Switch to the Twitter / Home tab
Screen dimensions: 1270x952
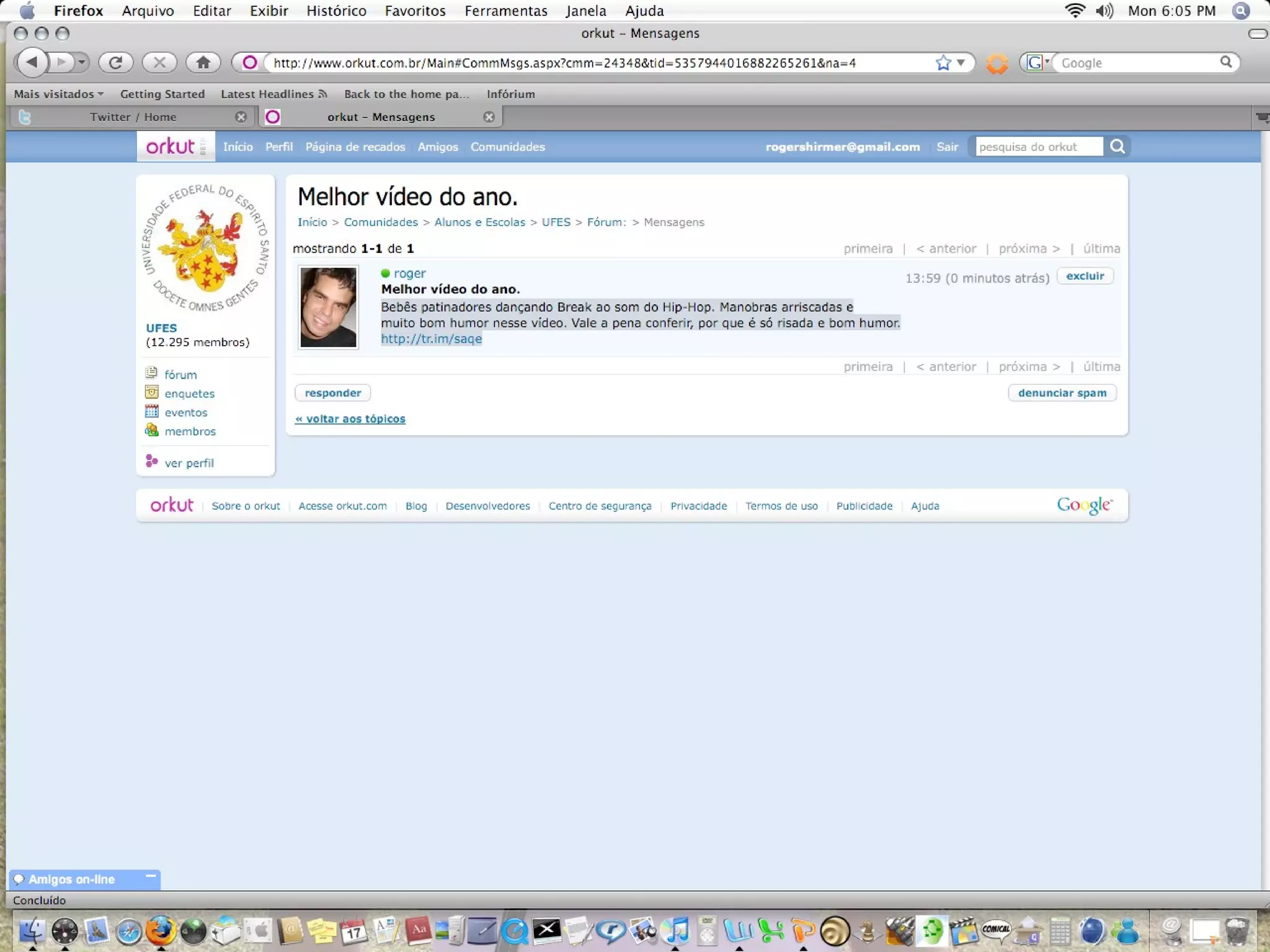coord(133,117)
